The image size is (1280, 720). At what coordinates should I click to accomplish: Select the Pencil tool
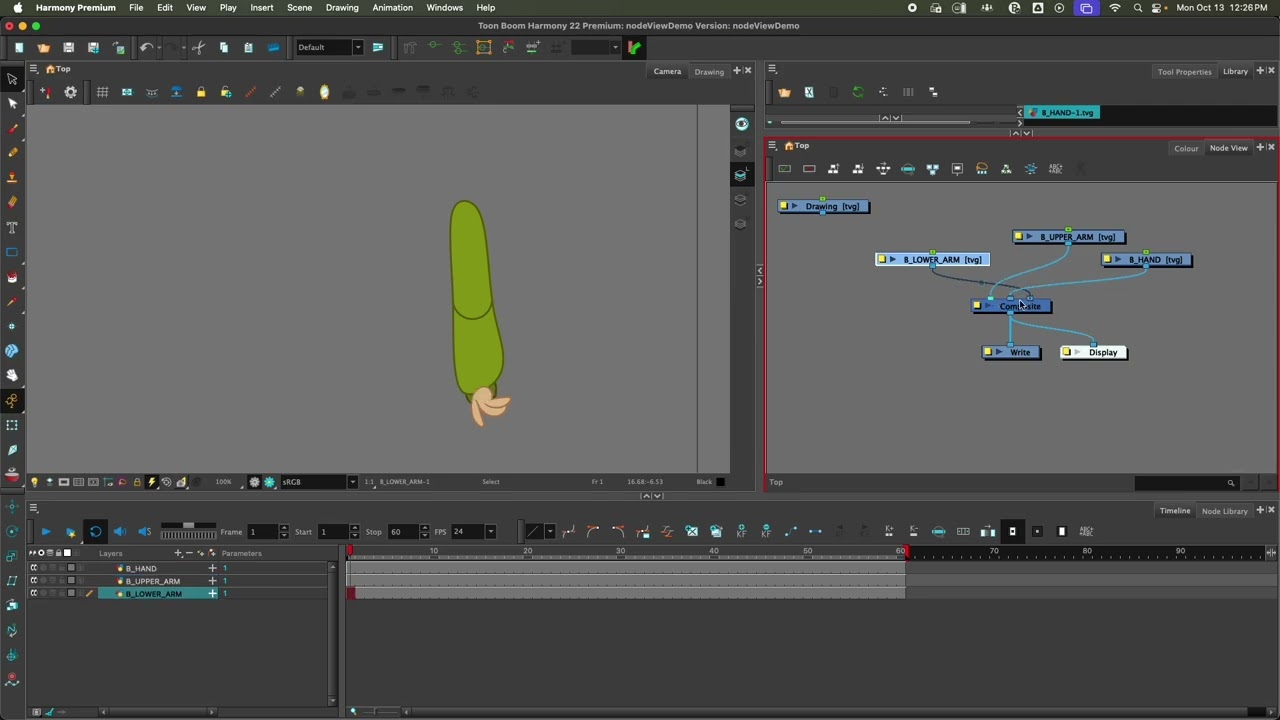point(12,152)
